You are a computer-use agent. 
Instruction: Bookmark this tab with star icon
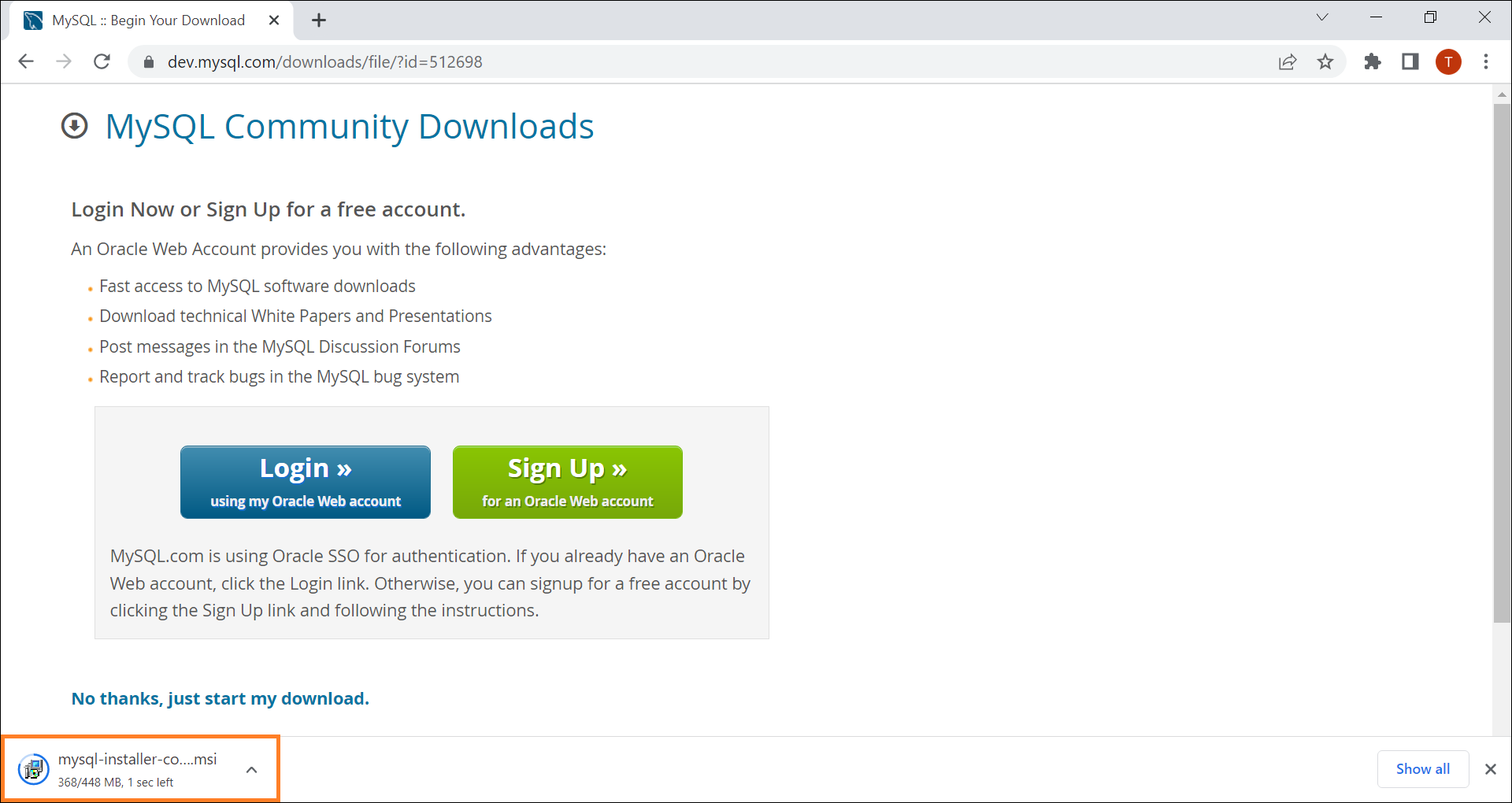pos(1325,62)
